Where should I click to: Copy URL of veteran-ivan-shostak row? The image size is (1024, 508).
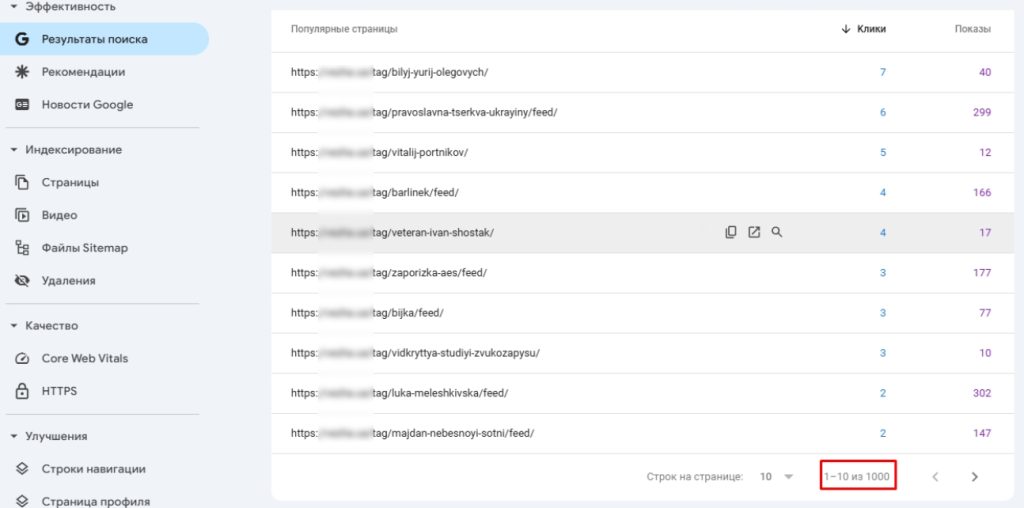[x=731, y=232]
